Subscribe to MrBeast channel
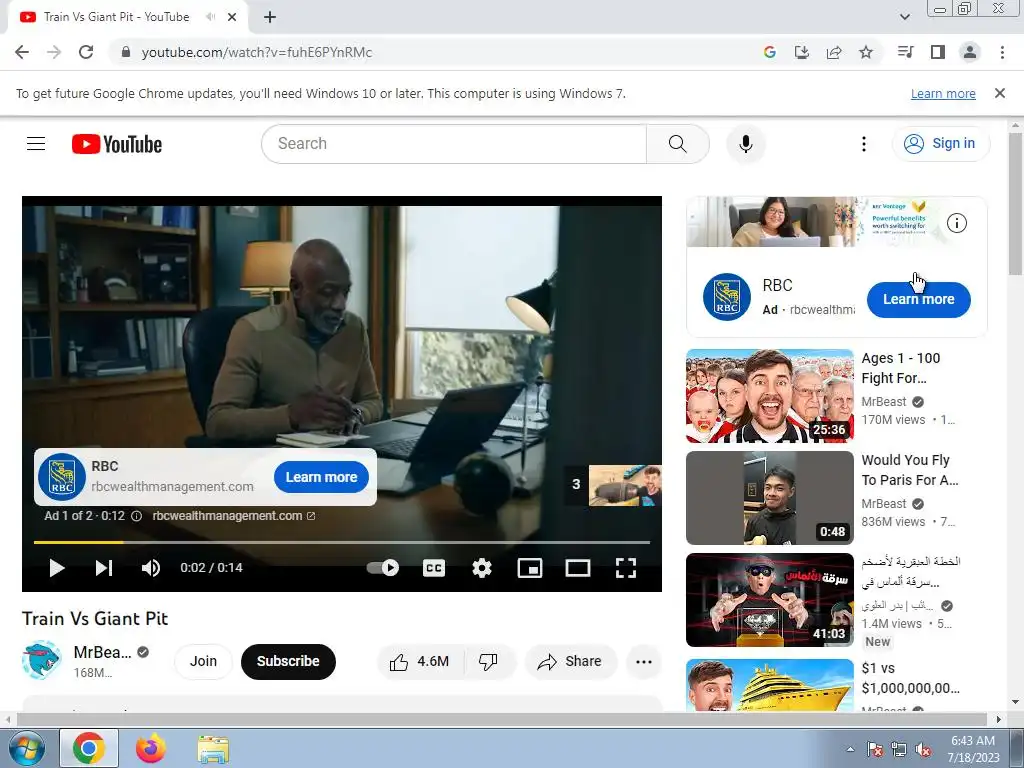1024x768 pixels. click(x=288, y=662)
